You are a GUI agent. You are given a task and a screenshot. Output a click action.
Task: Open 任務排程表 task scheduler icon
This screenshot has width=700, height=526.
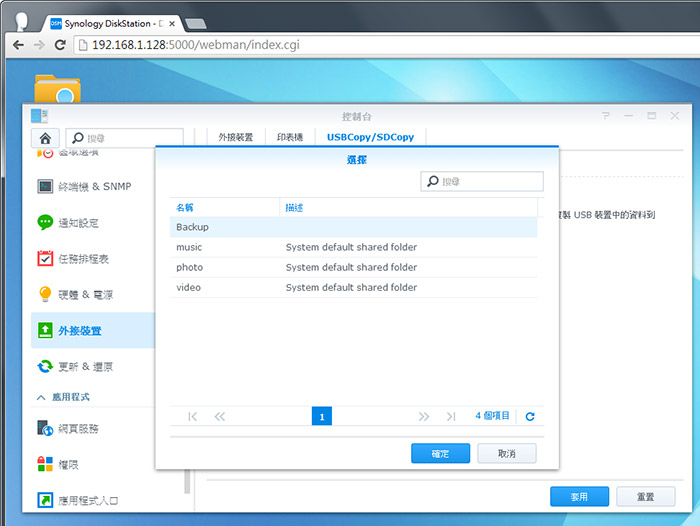tap(45, 258)
